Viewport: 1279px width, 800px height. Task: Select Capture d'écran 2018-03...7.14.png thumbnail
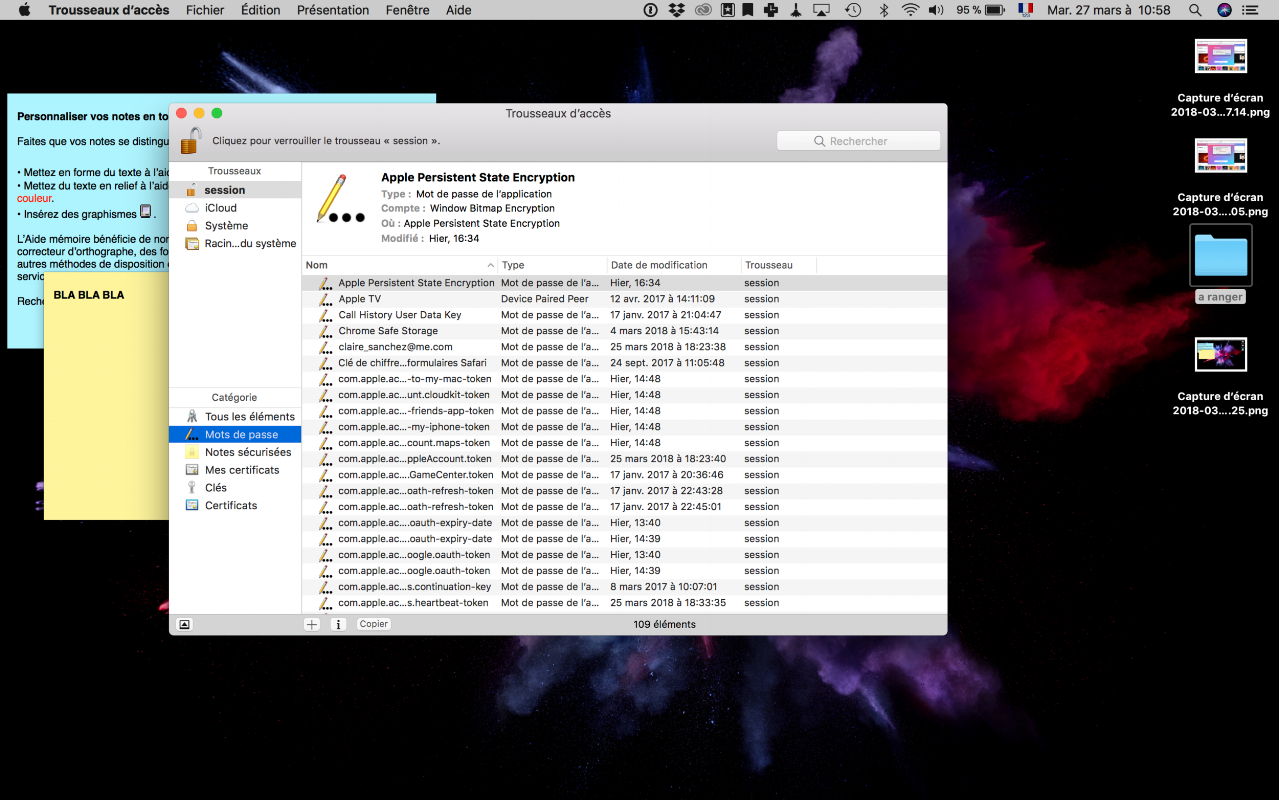coord(1221,56)
